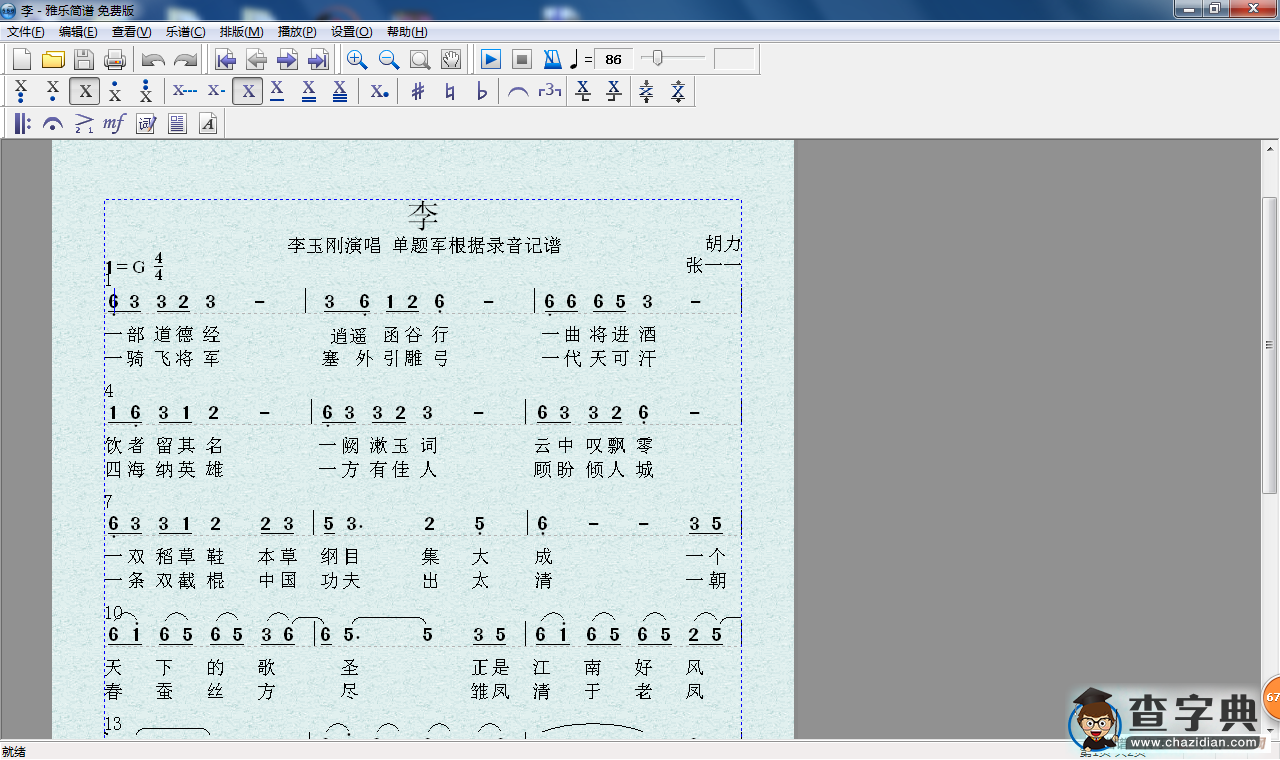Screen dimensions: 1280x760
Task: Play the score
Action: point(490,59)
